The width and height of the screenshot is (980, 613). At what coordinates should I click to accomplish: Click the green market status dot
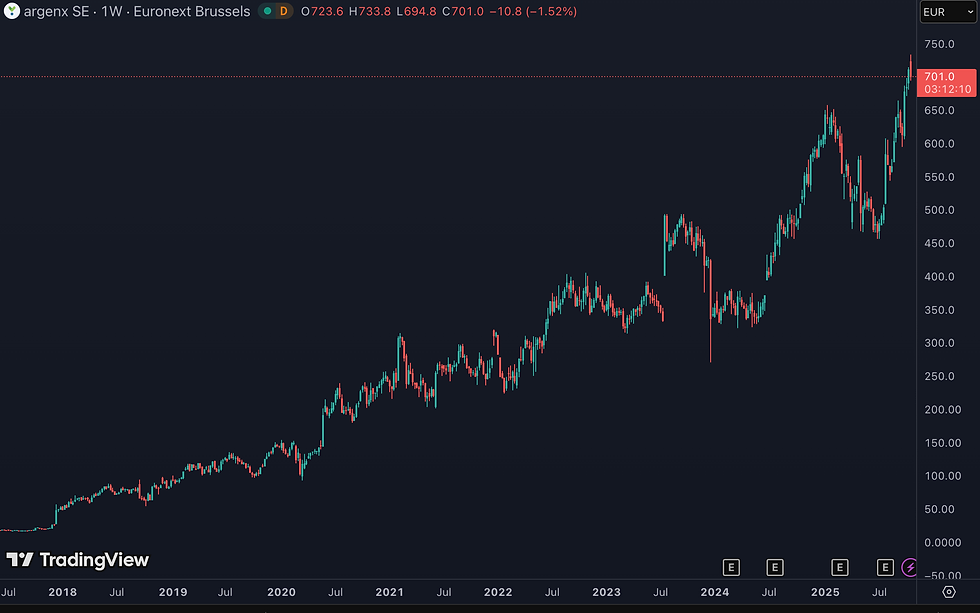pyautogui.click(x=268, y=11)
